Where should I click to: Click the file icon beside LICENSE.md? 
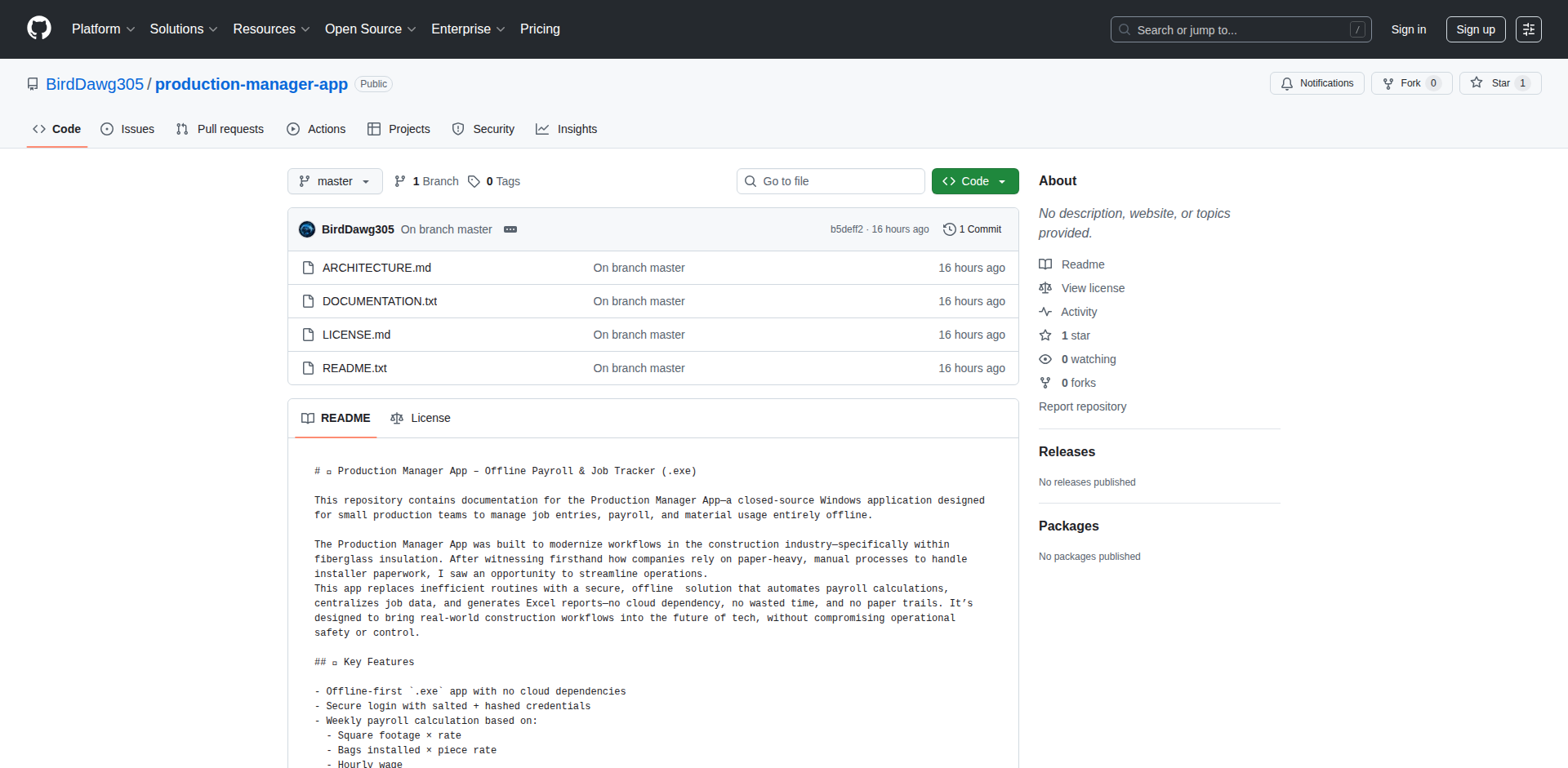308,335
